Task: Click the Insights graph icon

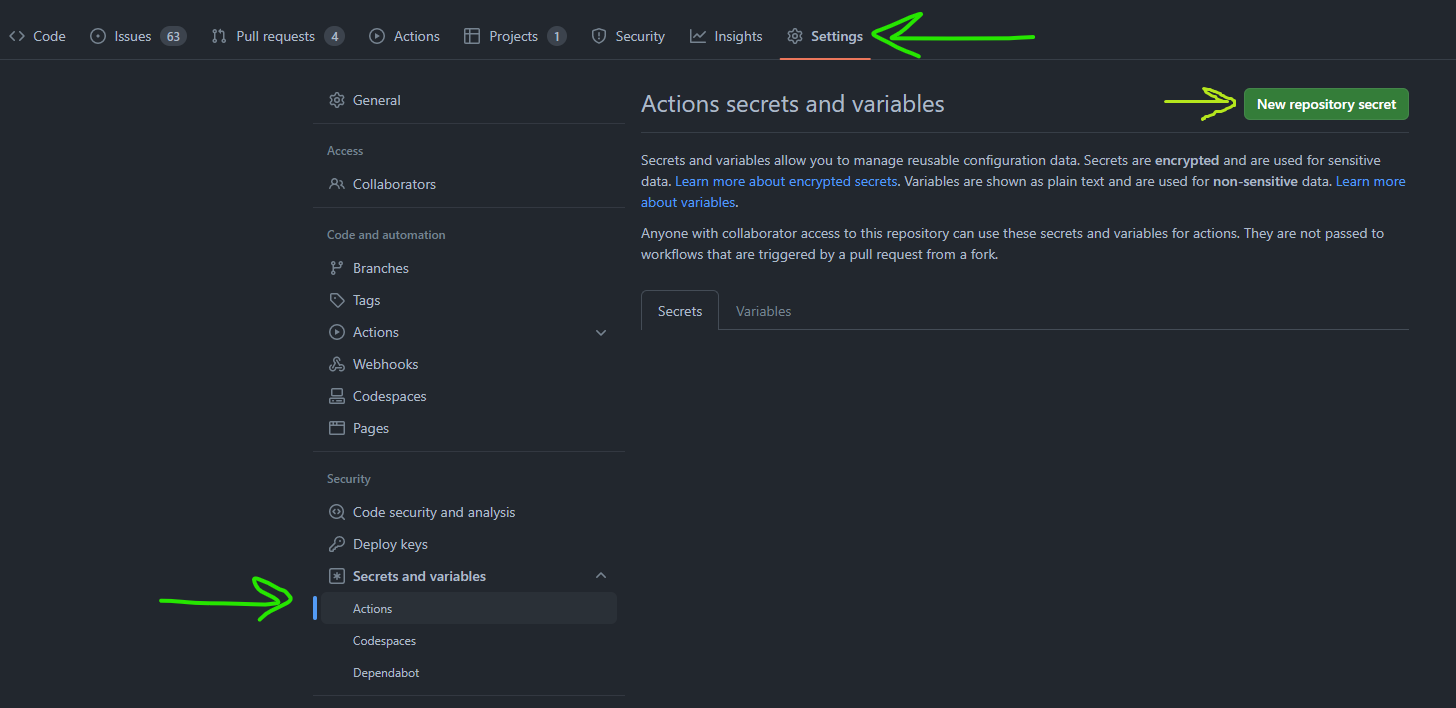Action: coord(698,36)
